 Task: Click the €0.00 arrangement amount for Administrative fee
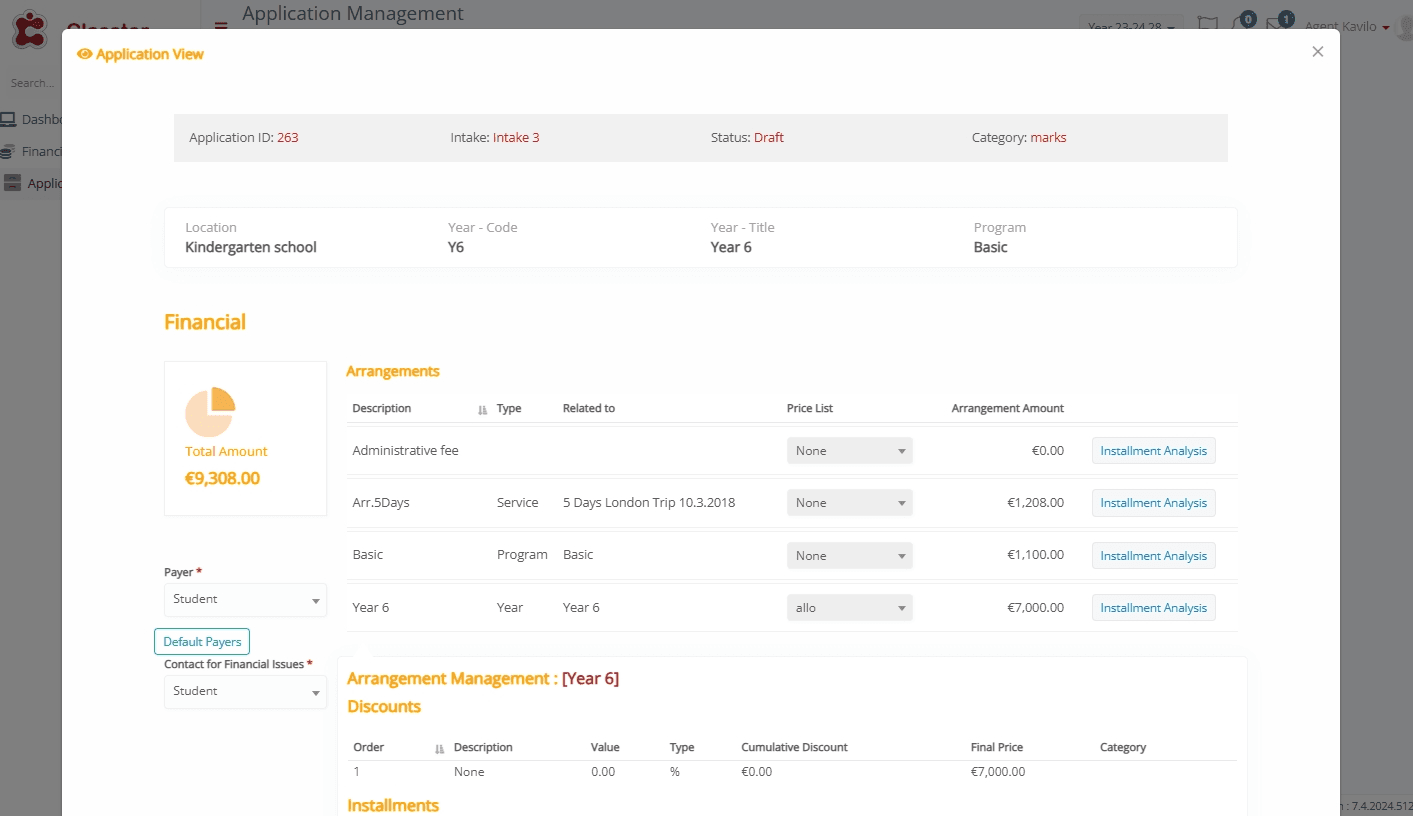point(1048,451)
